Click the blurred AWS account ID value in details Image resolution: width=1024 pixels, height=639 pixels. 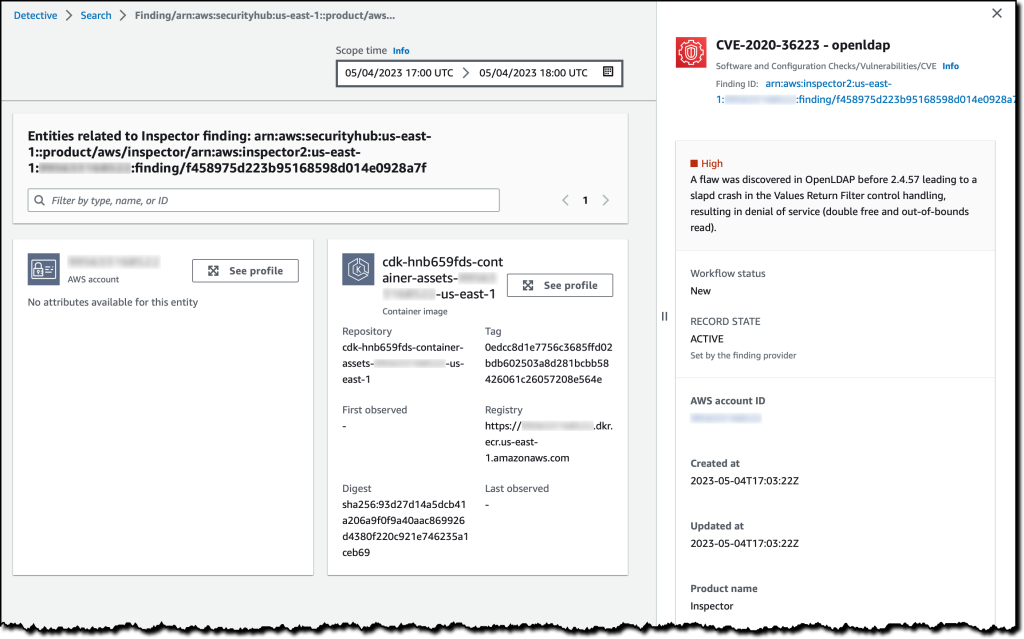726,418
